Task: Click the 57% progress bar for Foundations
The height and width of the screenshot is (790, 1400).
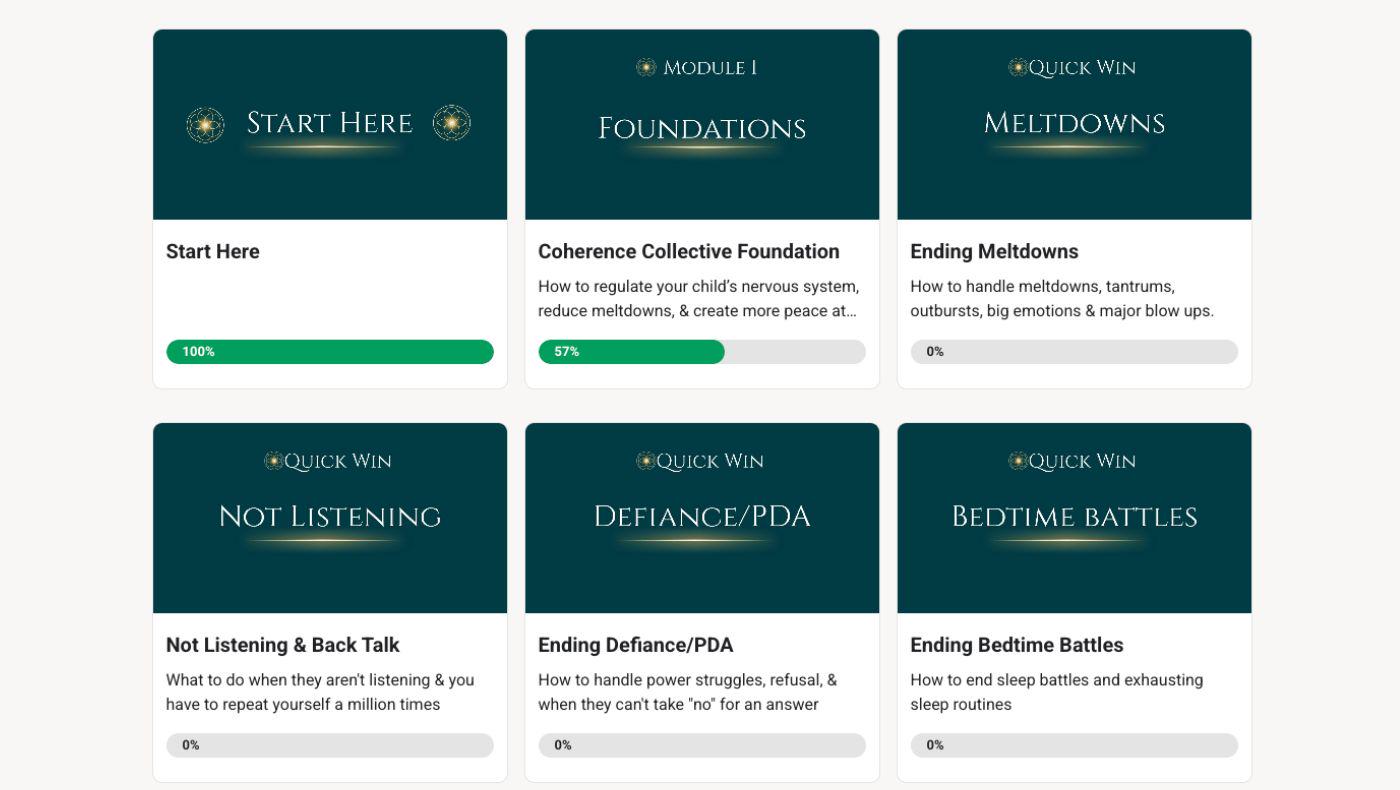Action: click(702, 352)
